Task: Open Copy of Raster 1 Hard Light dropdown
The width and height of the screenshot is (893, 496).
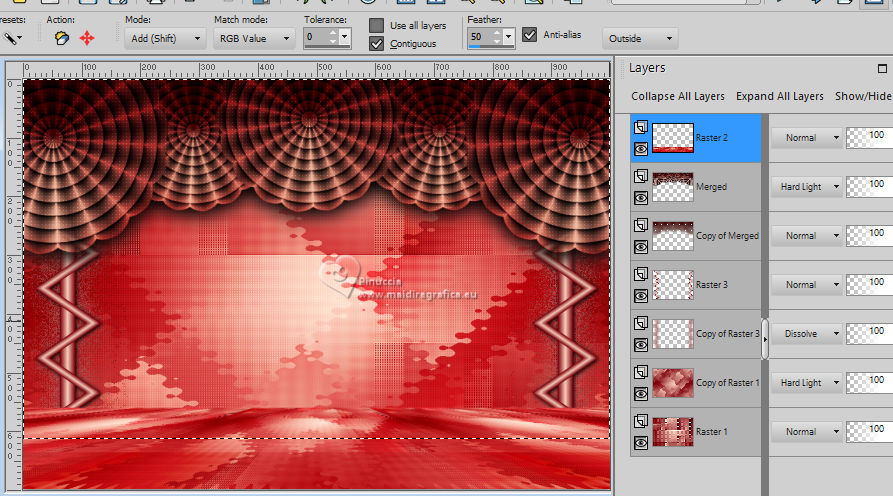Action: pyautogui.click(x=806, y=383)
